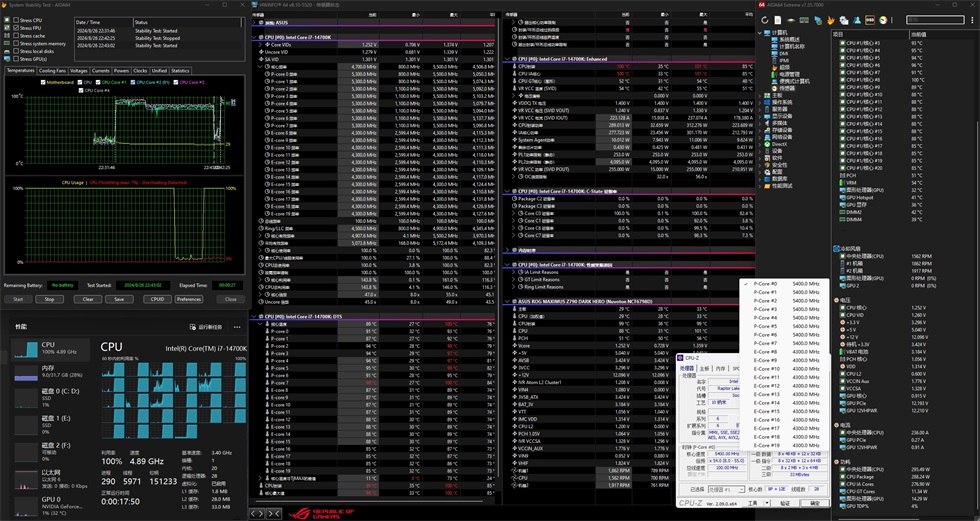Click the Save button in Stability Test
980x521 pixels.
[x=119, y=299]
